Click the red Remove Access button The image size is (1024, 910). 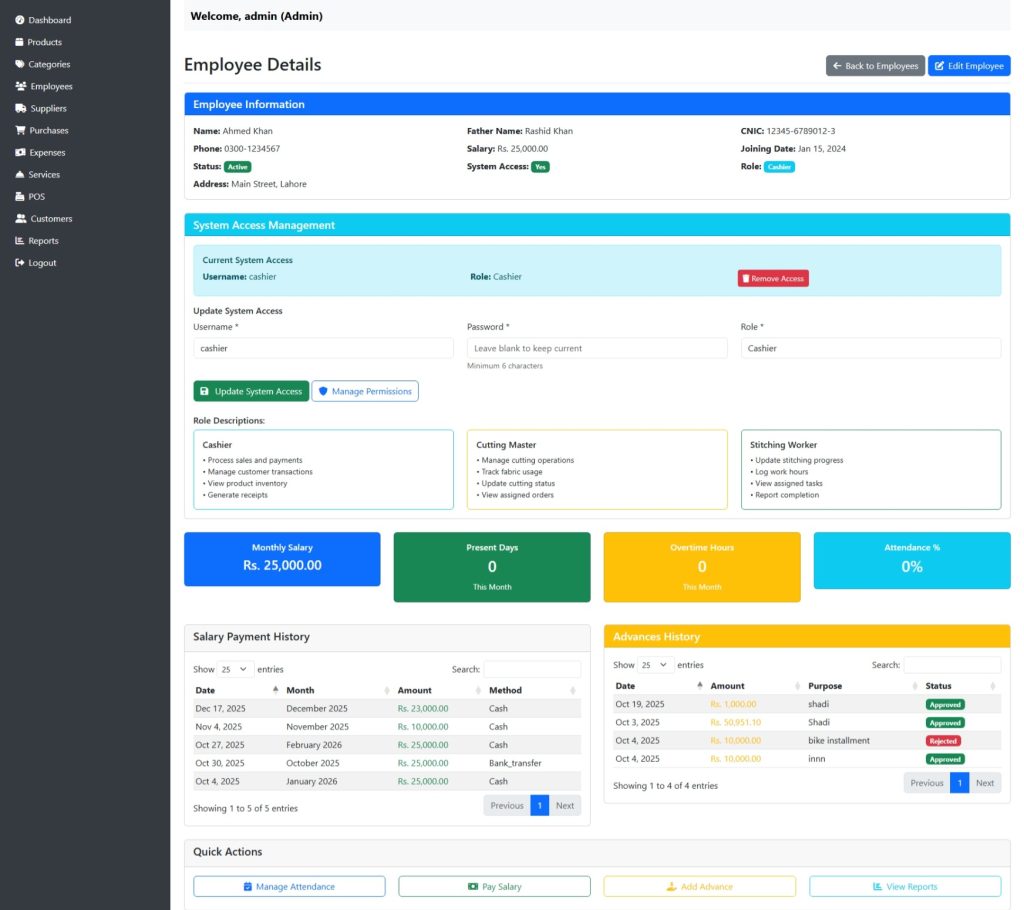tap(773, 278)
